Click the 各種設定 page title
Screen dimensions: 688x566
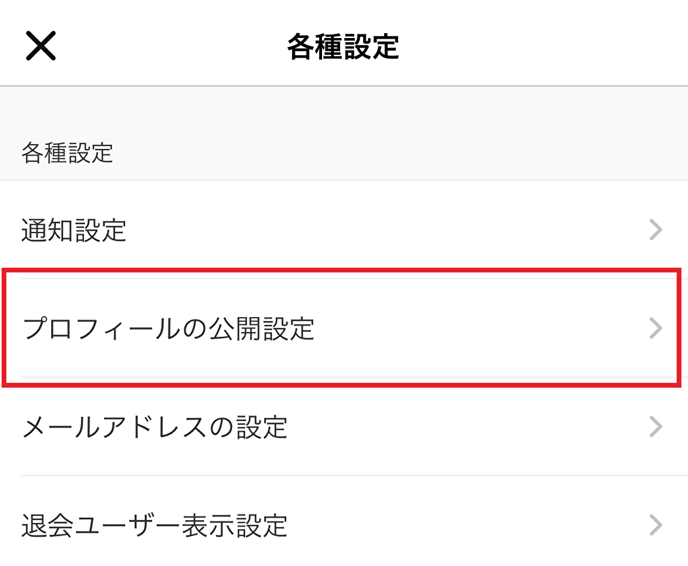pos(343,46)
